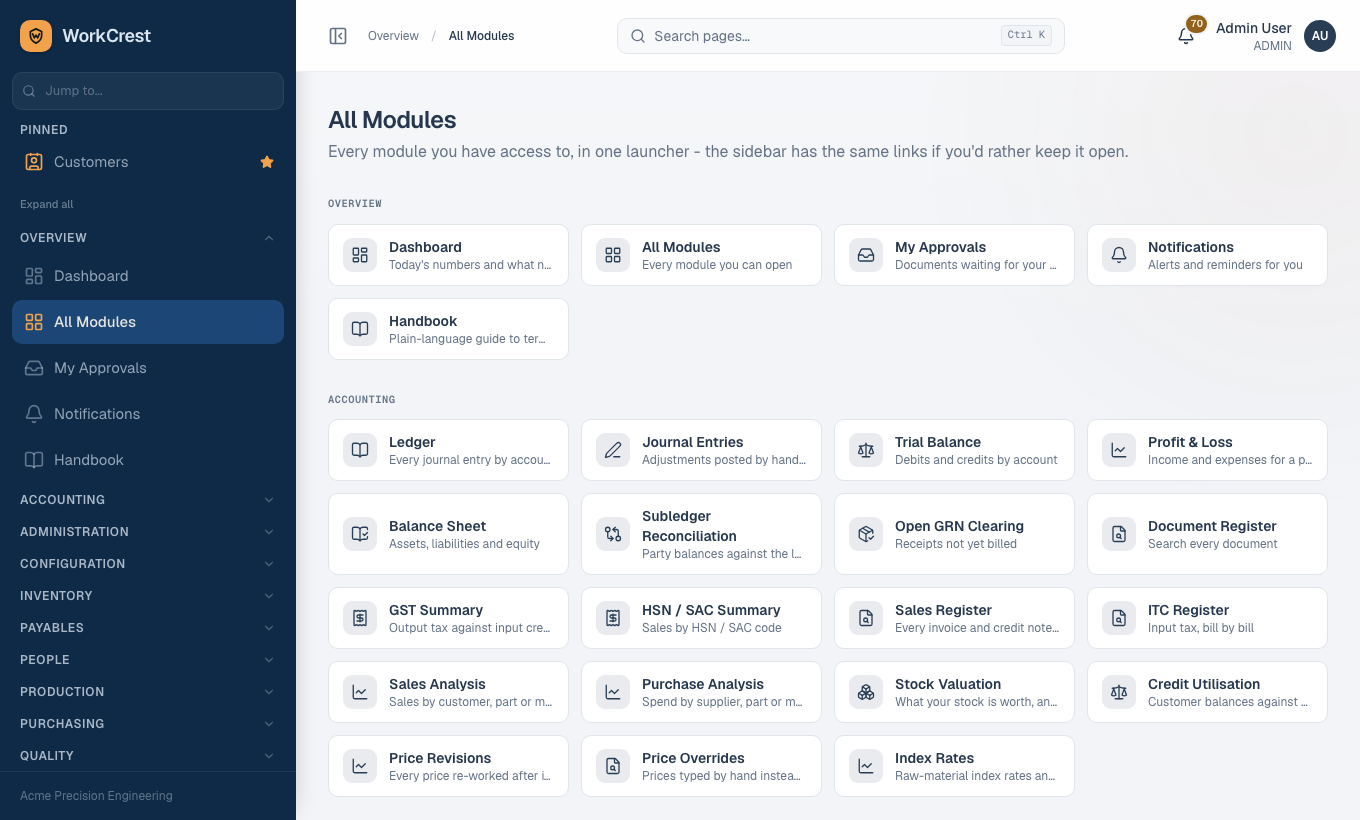Open the GST Summary receipt icon
The width and height of the screenshot is (1360, 820).
[360, 618]
